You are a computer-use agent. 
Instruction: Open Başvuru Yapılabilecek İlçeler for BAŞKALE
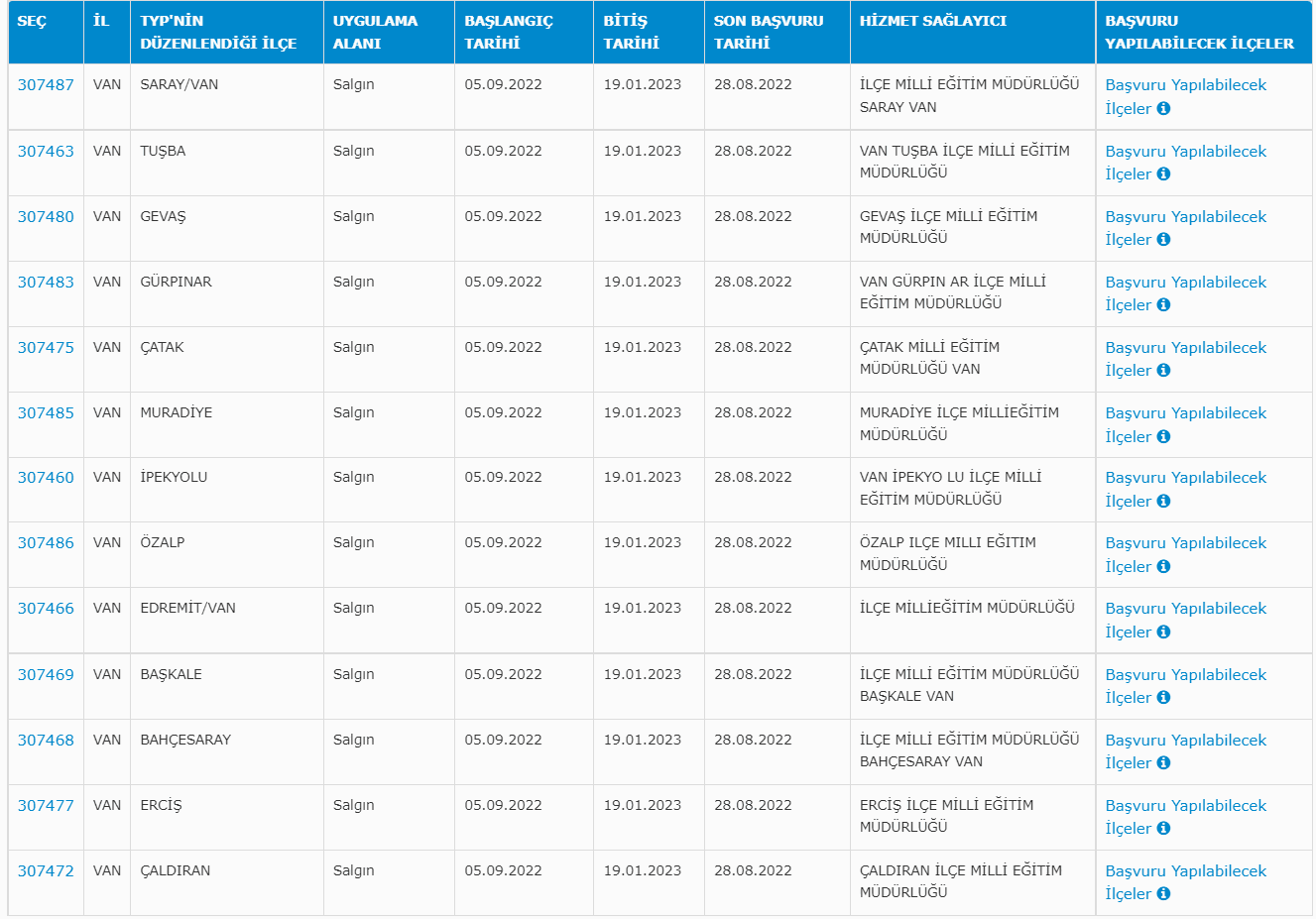[1185, 675]
